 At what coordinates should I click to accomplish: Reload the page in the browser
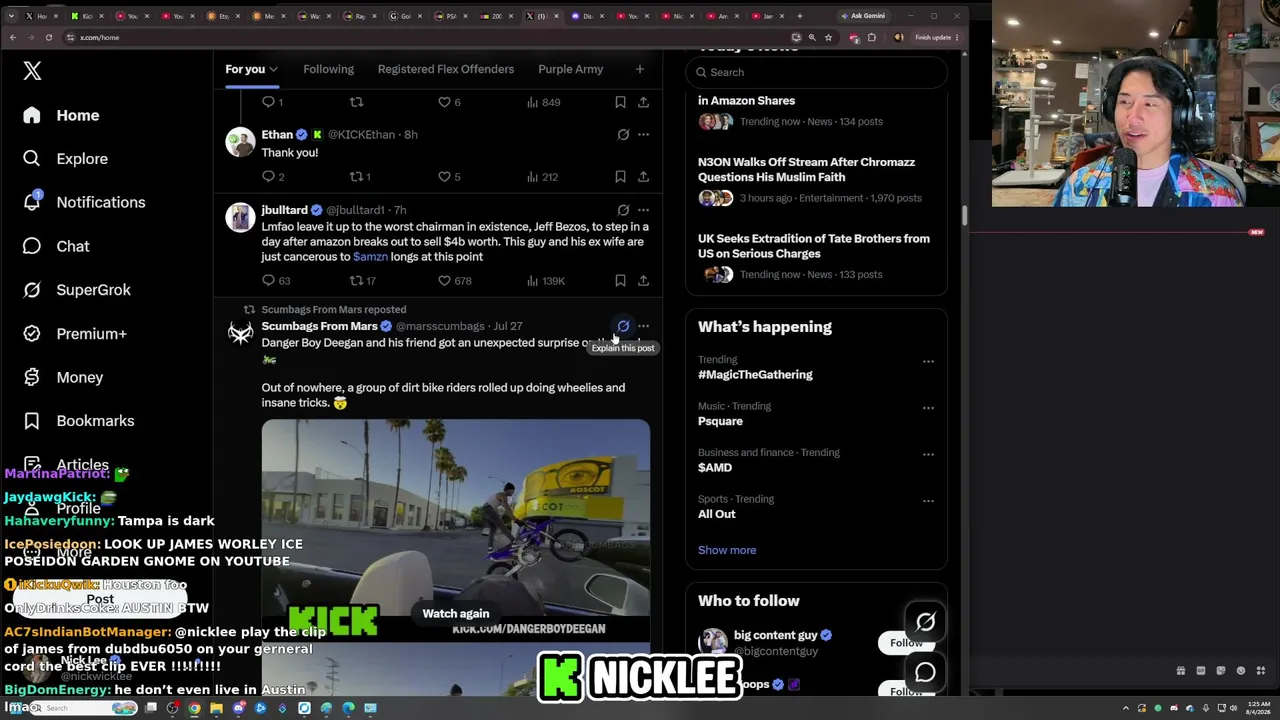48,37
